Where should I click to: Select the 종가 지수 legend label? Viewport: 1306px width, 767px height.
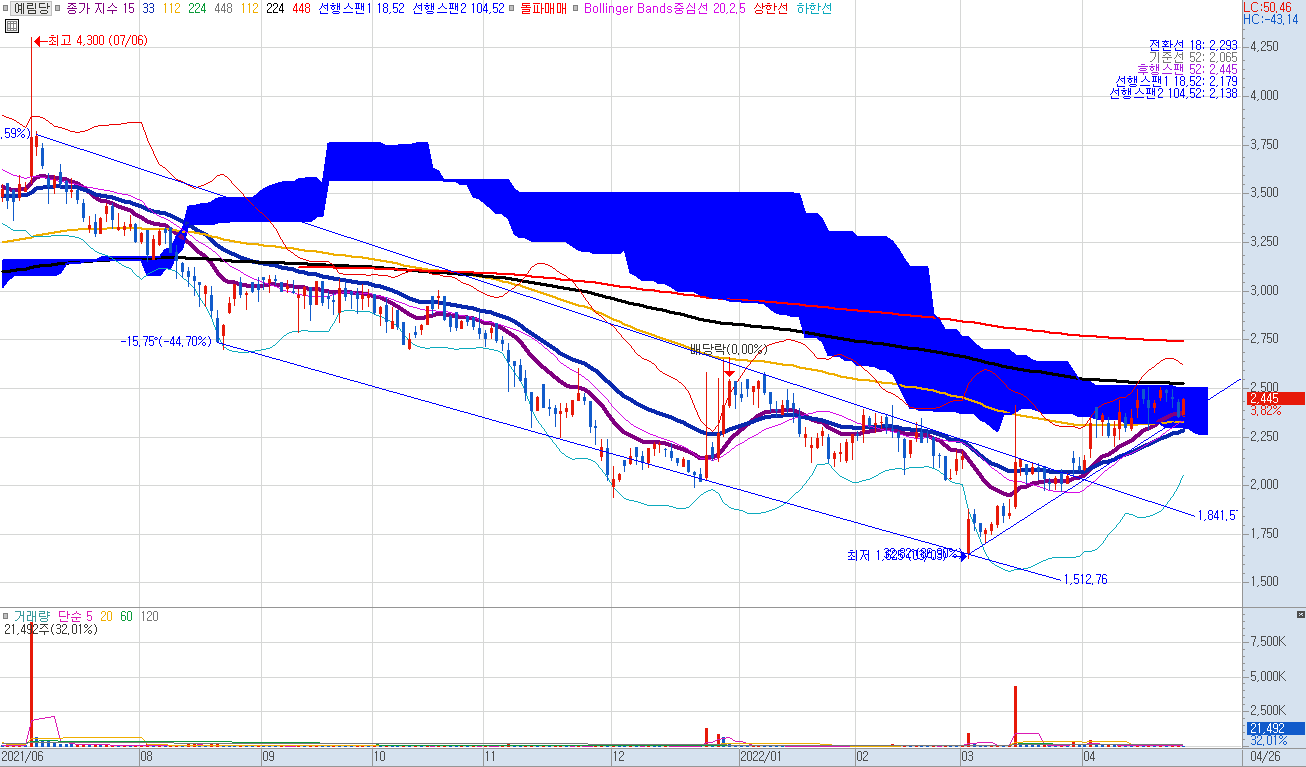(x=92, y=8)
